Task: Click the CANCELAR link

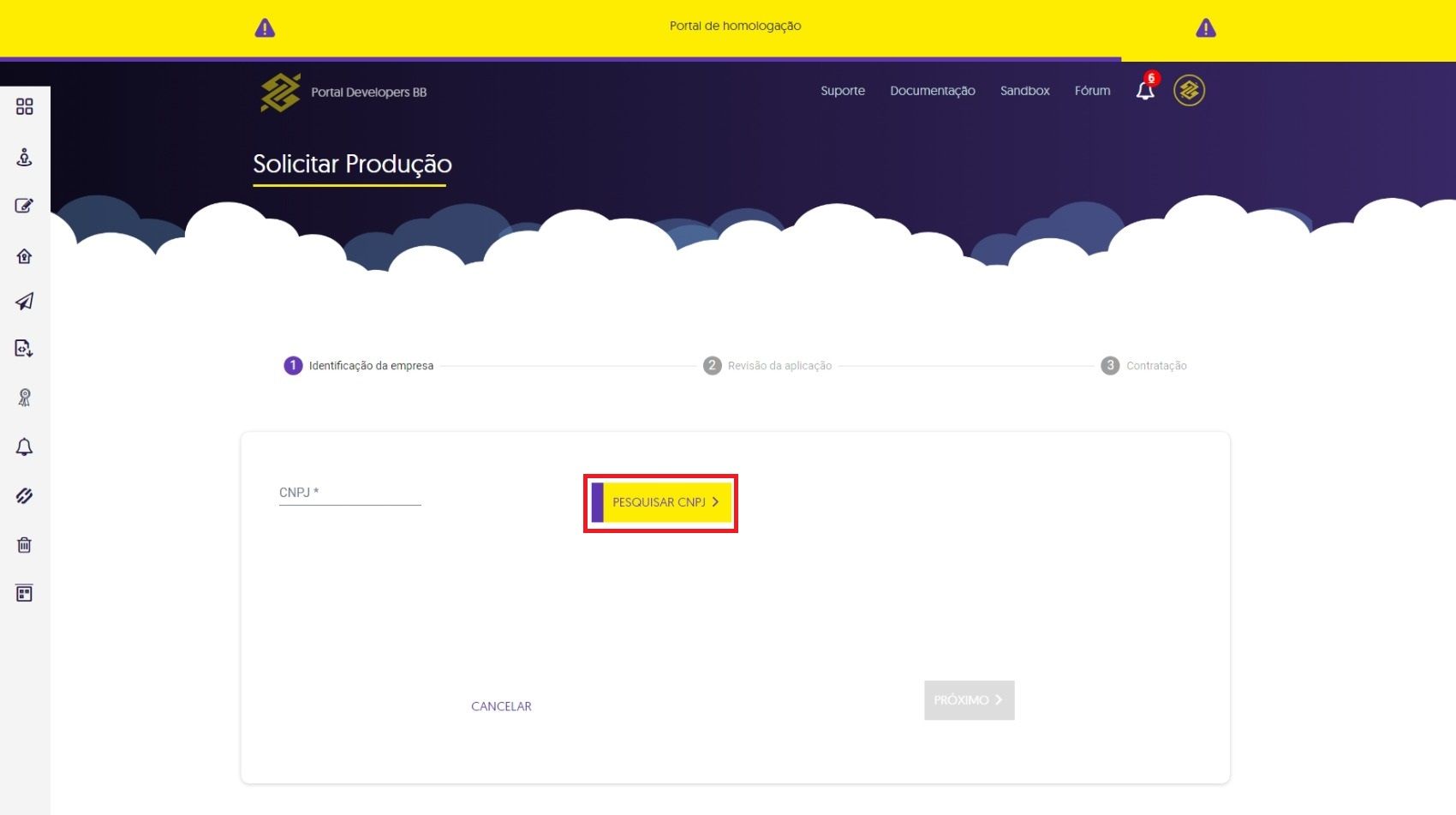Action: 501,706
